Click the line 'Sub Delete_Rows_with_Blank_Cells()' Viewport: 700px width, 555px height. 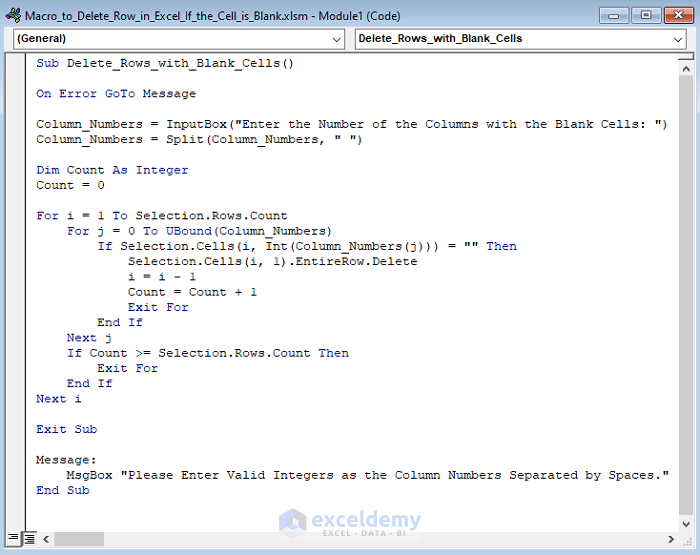tap(165, 63)
